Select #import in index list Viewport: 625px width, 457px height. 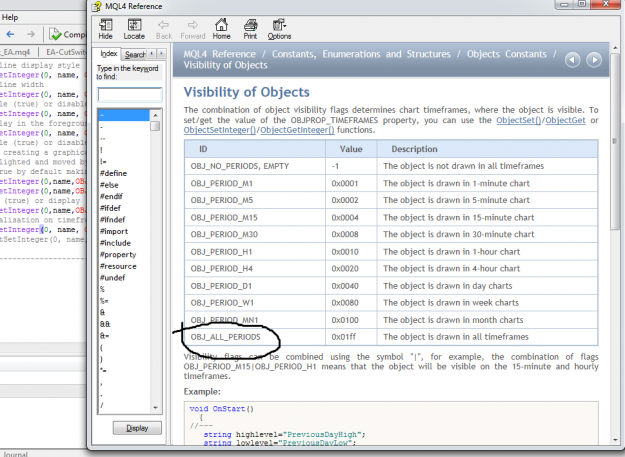[114, 231]
